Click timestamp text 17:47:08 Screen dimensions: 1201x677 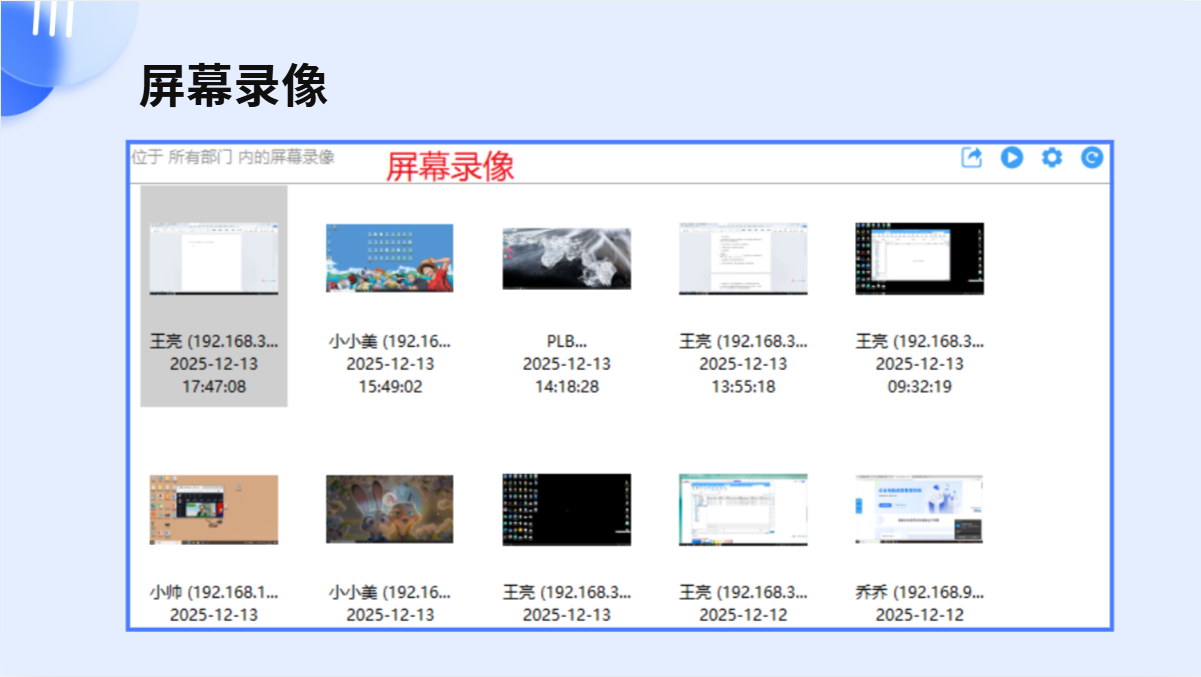[x=214, y=386]
